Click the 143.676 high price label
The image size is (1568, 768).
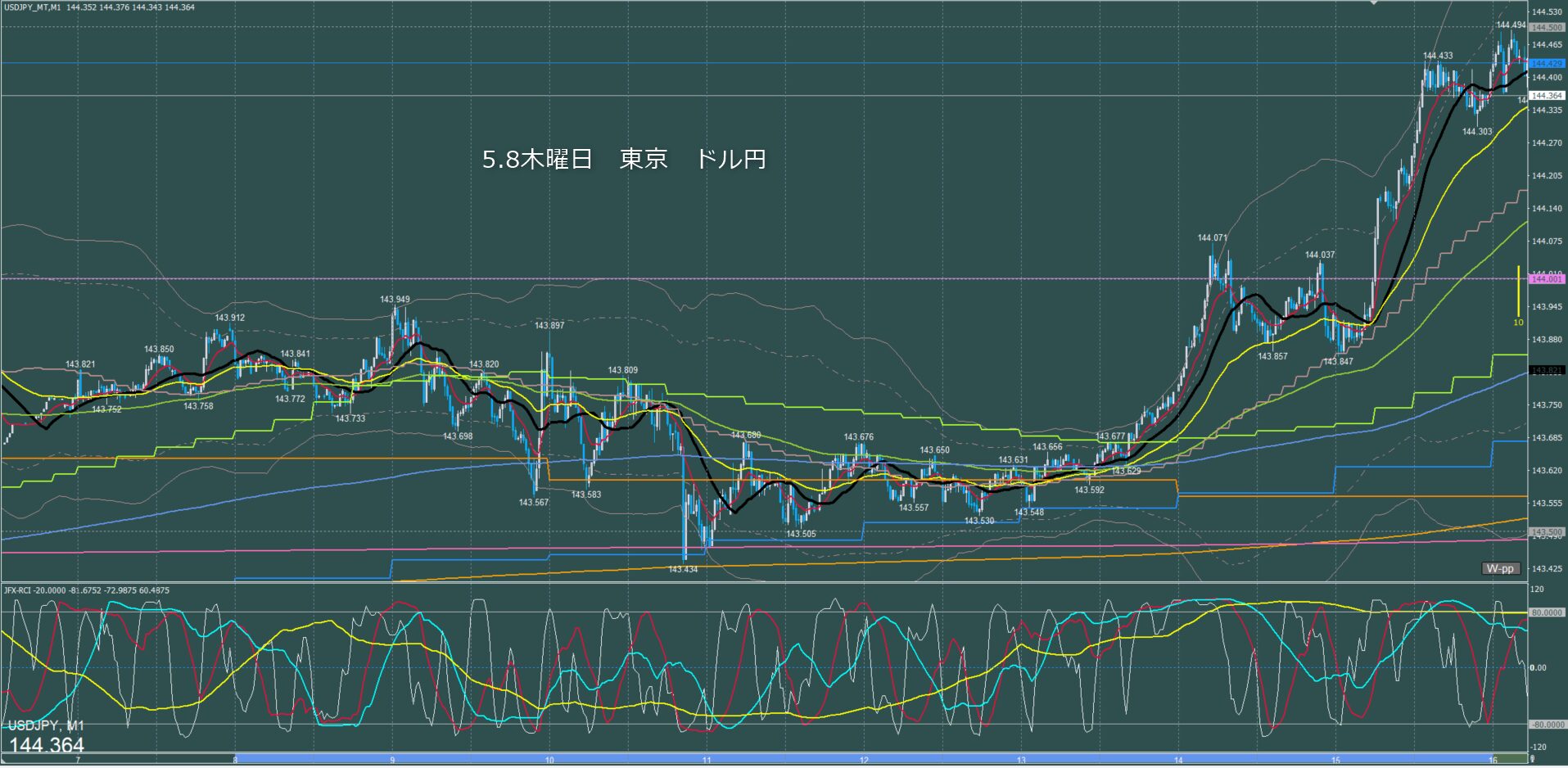point(859,437)
